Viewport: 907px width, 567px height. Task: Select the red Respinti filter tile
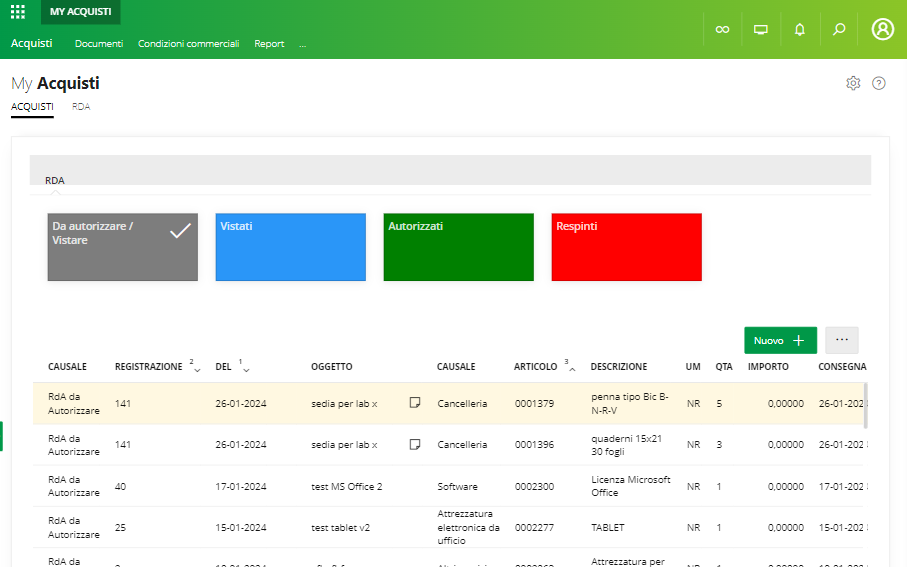pyautogui.click(x=626, y=247)
